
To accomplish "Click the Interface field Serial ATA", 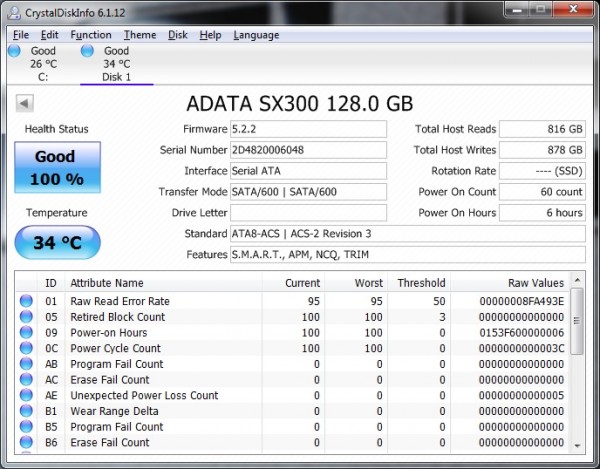I will [308, 171].
